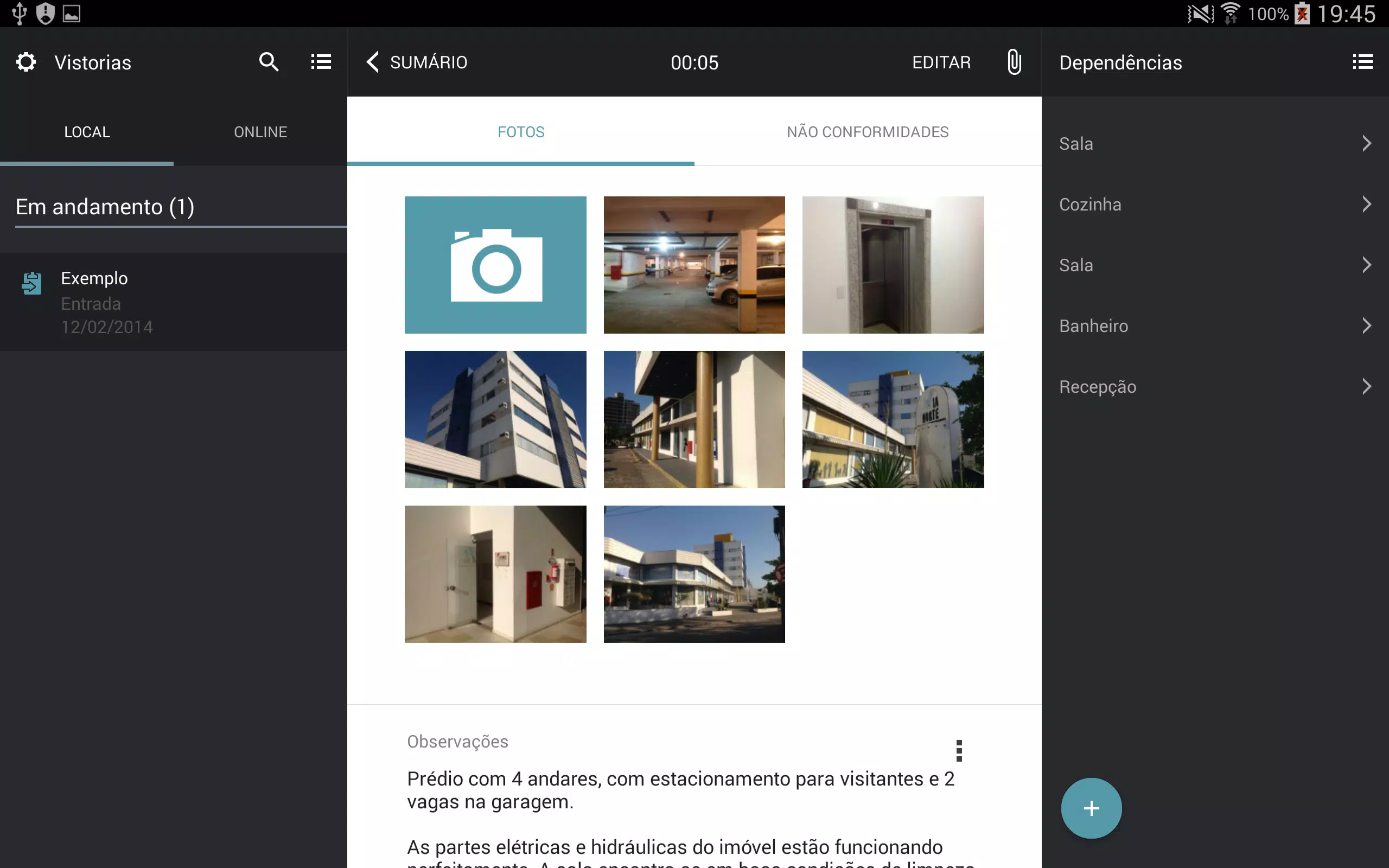The width and height of the screenshot is (1389, 868).
Task: Open settings gear next to Vistorias
Action: (x=26, y=62)
